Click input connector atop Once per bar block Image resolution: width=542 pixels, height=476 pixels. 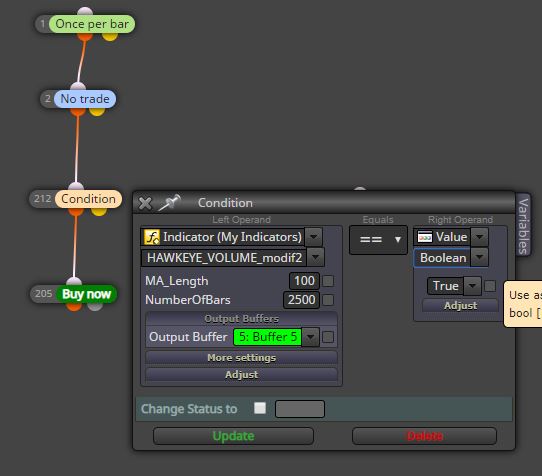click(x=85, y=11)
